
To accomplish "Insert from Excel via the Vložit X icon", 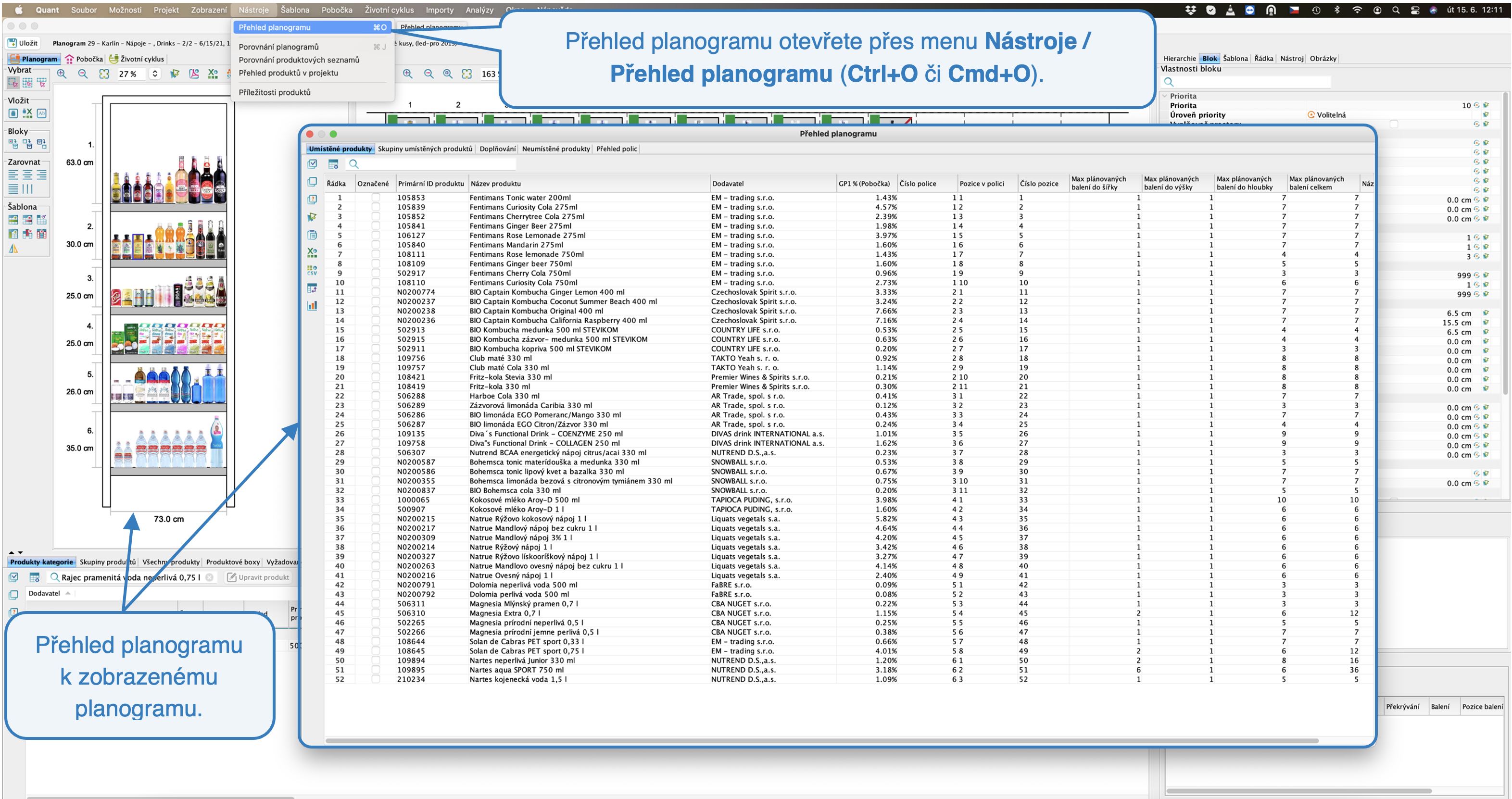I will coord(27,113).
